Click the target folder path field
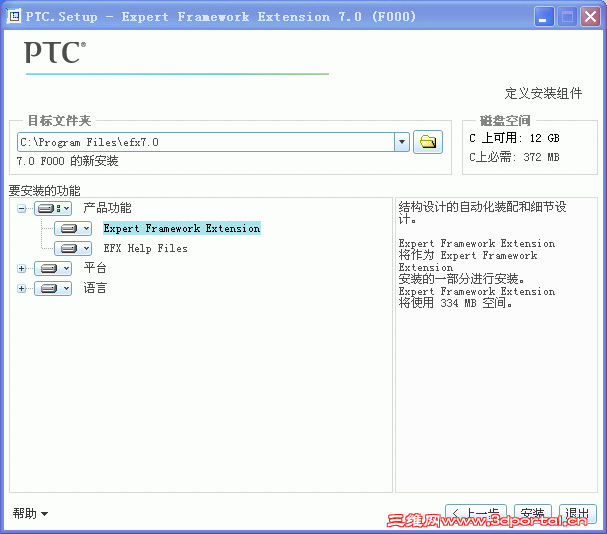The height and width of the screenshot is (534, 607). click(206, 142)
